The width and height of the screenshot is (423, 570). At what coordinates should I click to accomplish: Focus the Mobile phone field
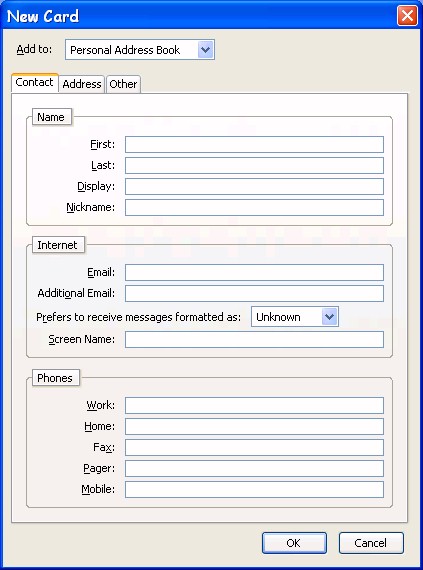click(254, 489)
